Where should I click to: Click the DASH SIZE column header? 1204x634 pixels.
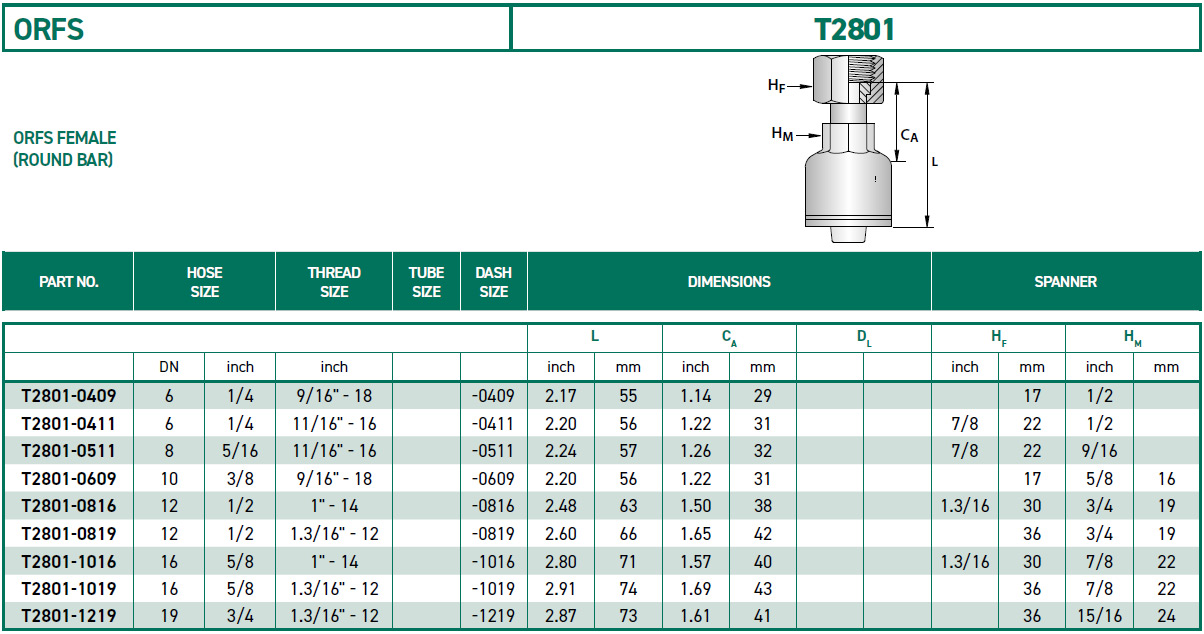[x=493, y=282]
